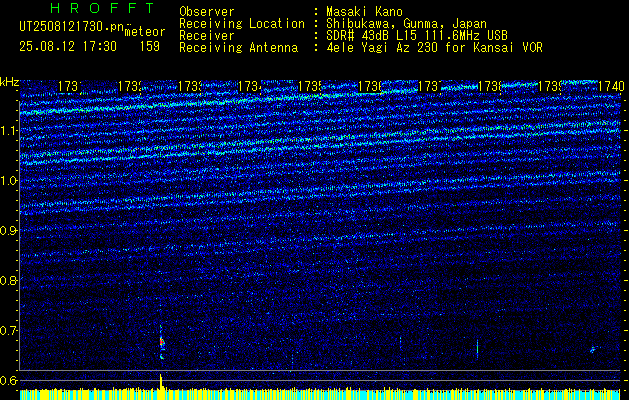Select the filename UT2508121730.pn
This screenshot has width=629, height=400.
pos(71,26)
